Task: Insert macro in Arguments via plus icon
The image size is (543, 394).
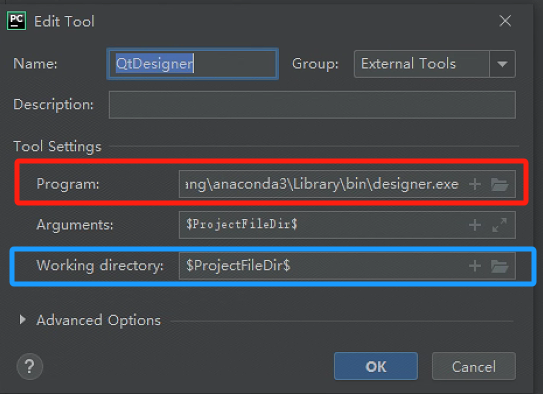Action: [x=475, y=225]
